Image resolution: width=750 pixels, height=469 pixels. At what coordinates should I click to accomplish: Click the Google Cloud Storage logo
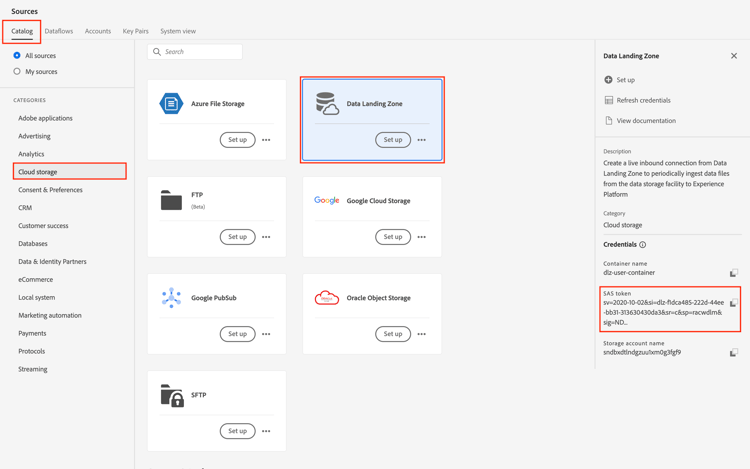[x=327, y=200]
